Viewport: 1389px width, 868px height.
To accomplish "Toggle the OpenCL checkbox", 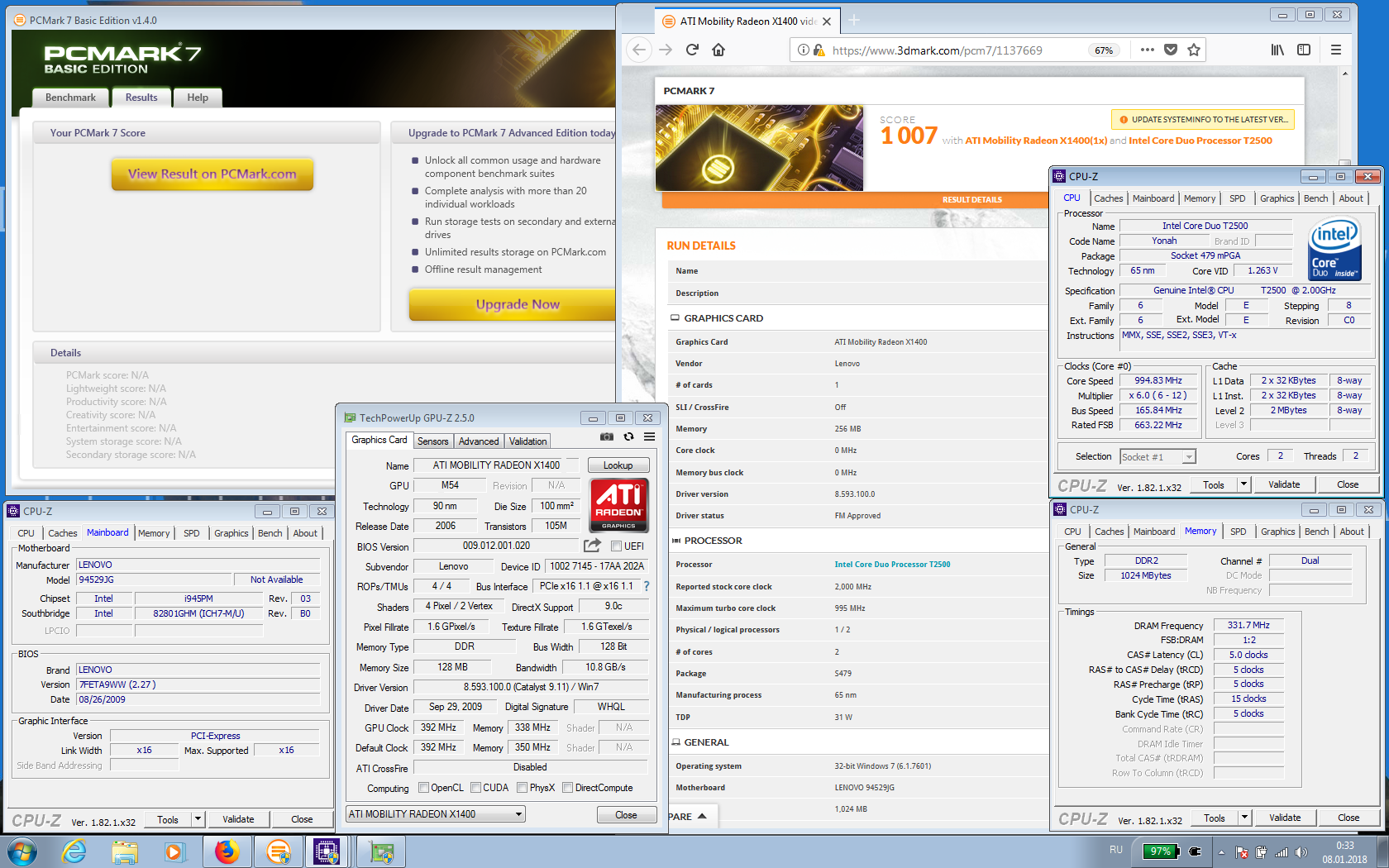I will coord(423,788).
